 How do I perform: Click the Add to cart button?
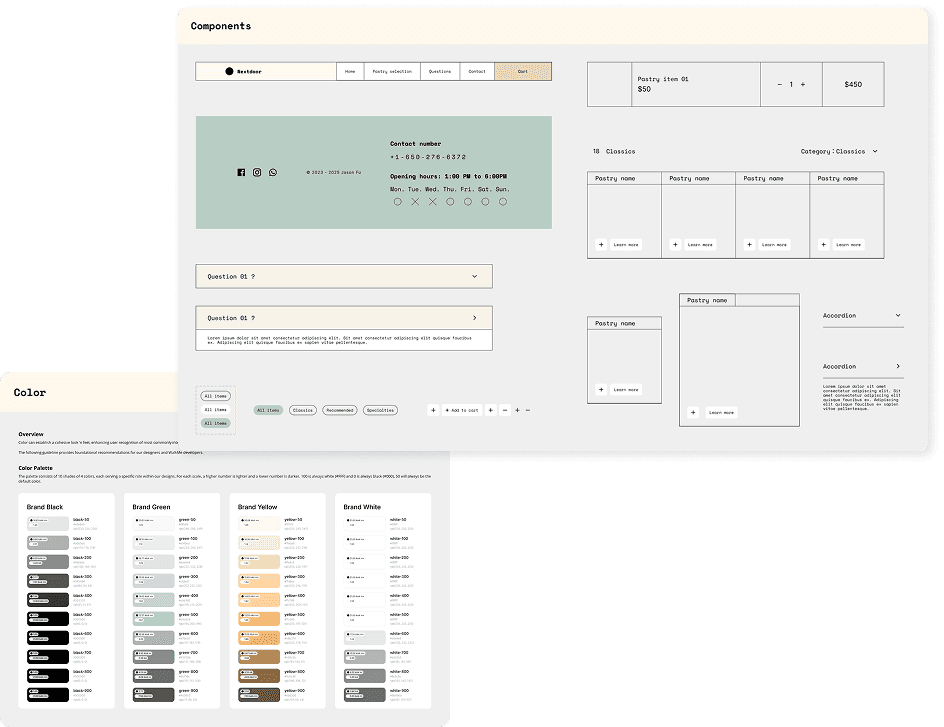(x=462, y=410)
